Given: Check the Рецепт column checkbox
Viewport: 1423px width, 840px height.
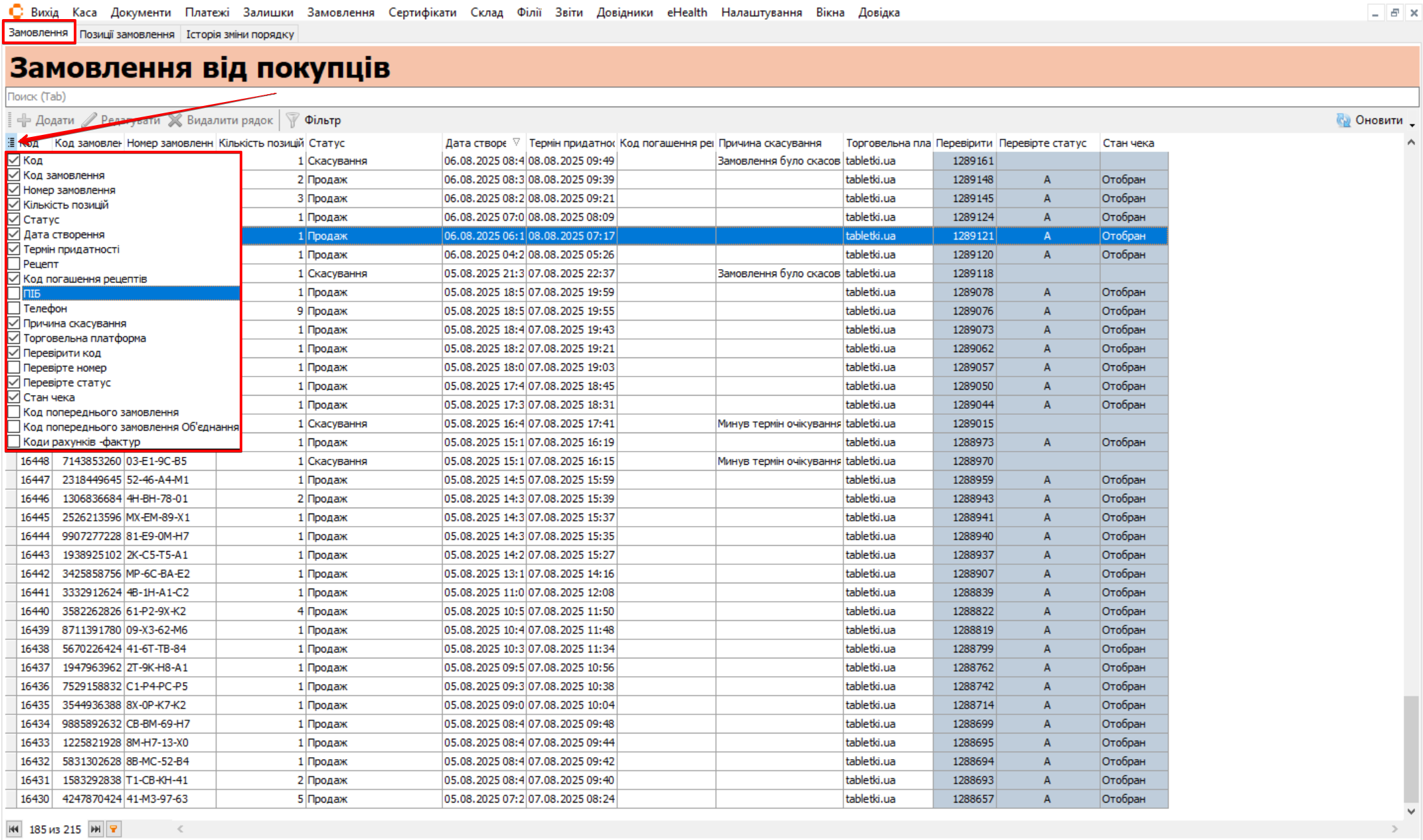Looking at the screenshot, I should (14, 264).
